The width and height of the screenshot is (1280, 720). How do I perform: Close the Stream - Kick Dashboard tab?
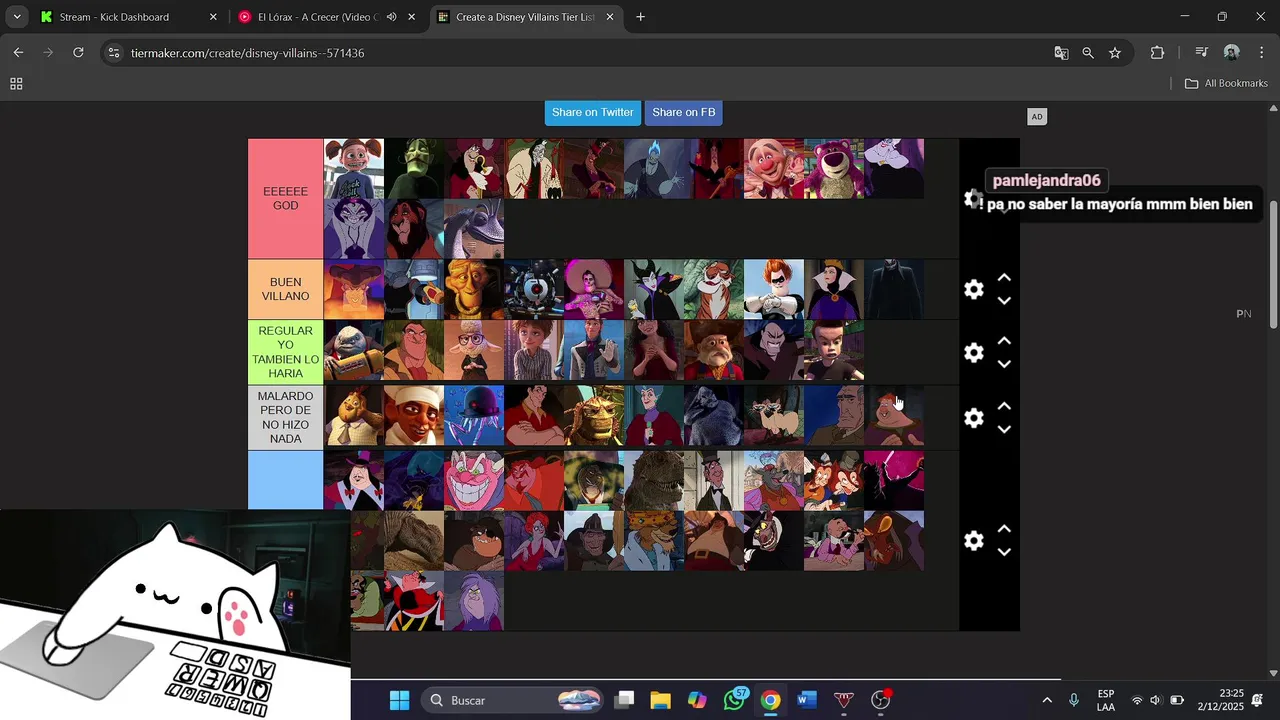coord(213,17)
